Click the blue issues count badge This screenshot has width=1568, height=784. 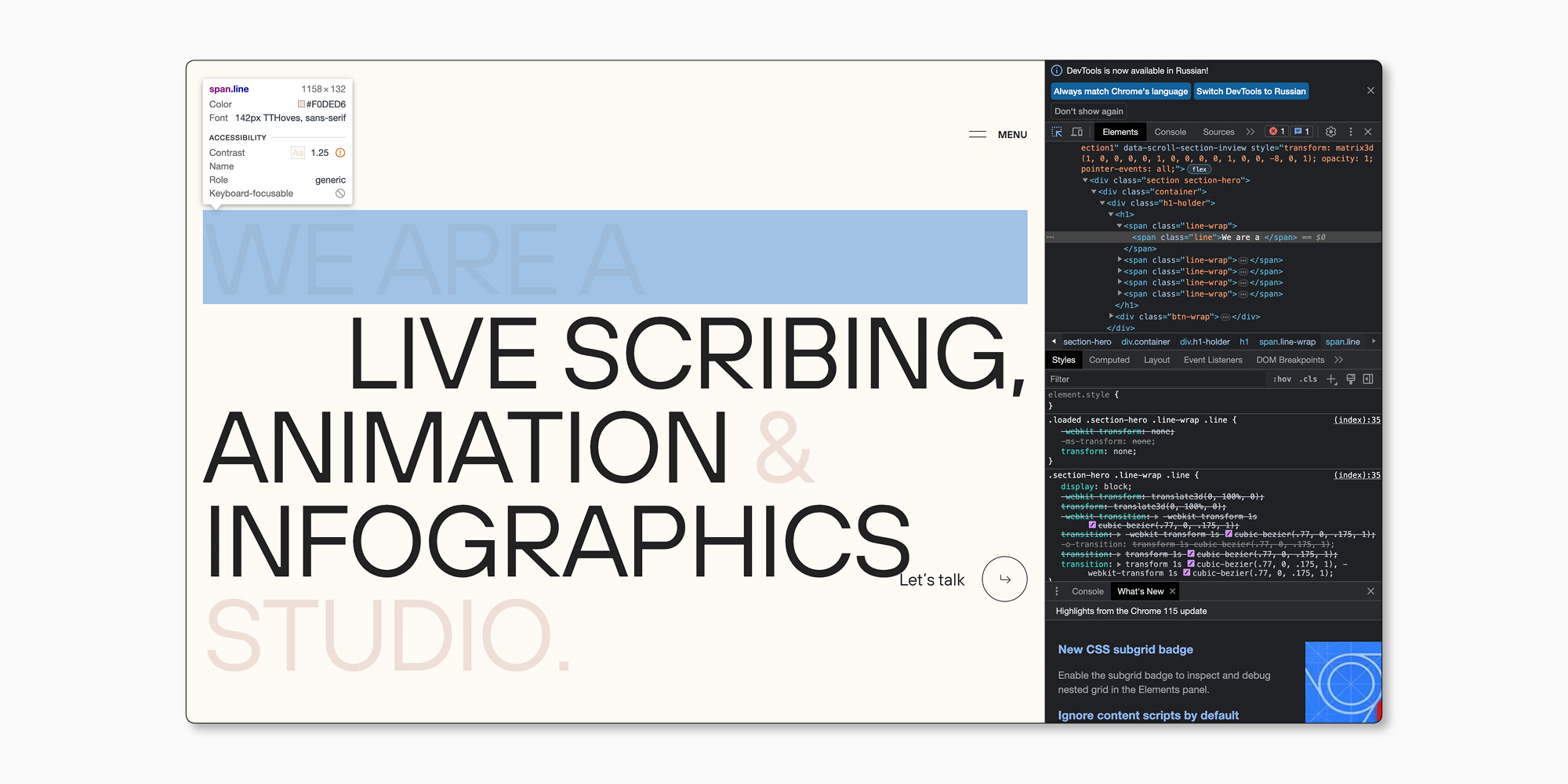click(1301, 132)
